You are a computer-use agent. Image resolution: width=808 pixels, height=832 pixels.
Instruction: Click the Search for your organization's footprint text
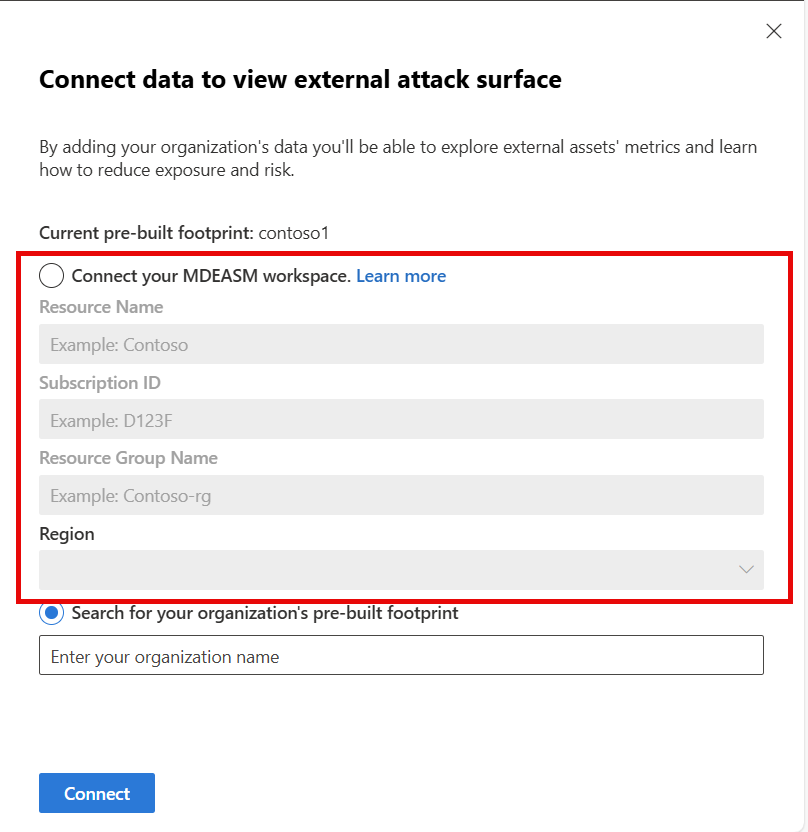coord(265,613)
